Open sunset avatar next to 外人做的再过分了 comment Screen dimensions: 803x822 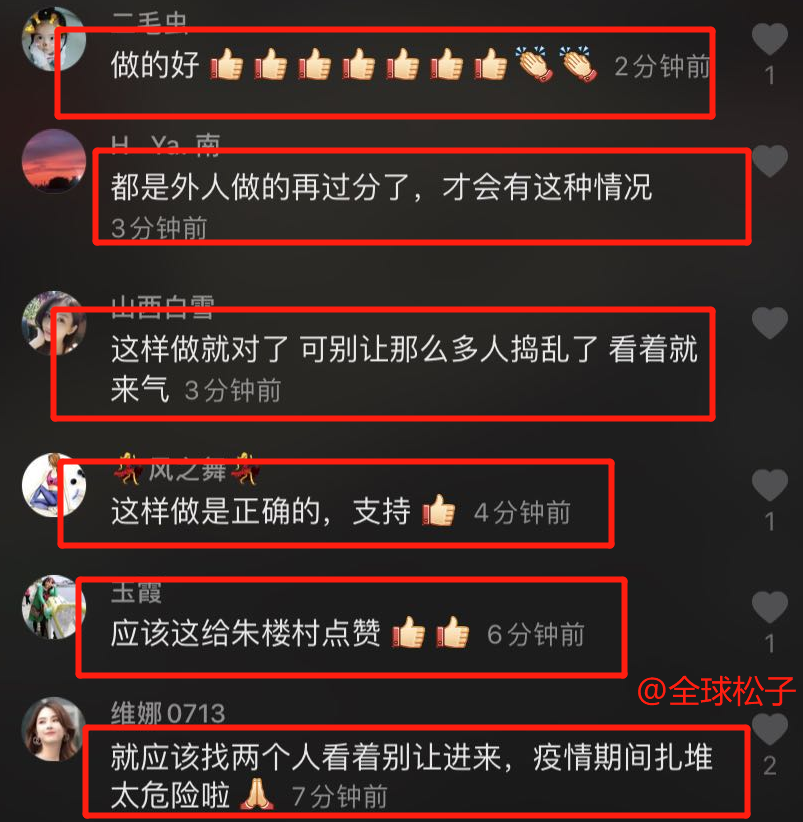pyautogui.click(x=53, y=161)
